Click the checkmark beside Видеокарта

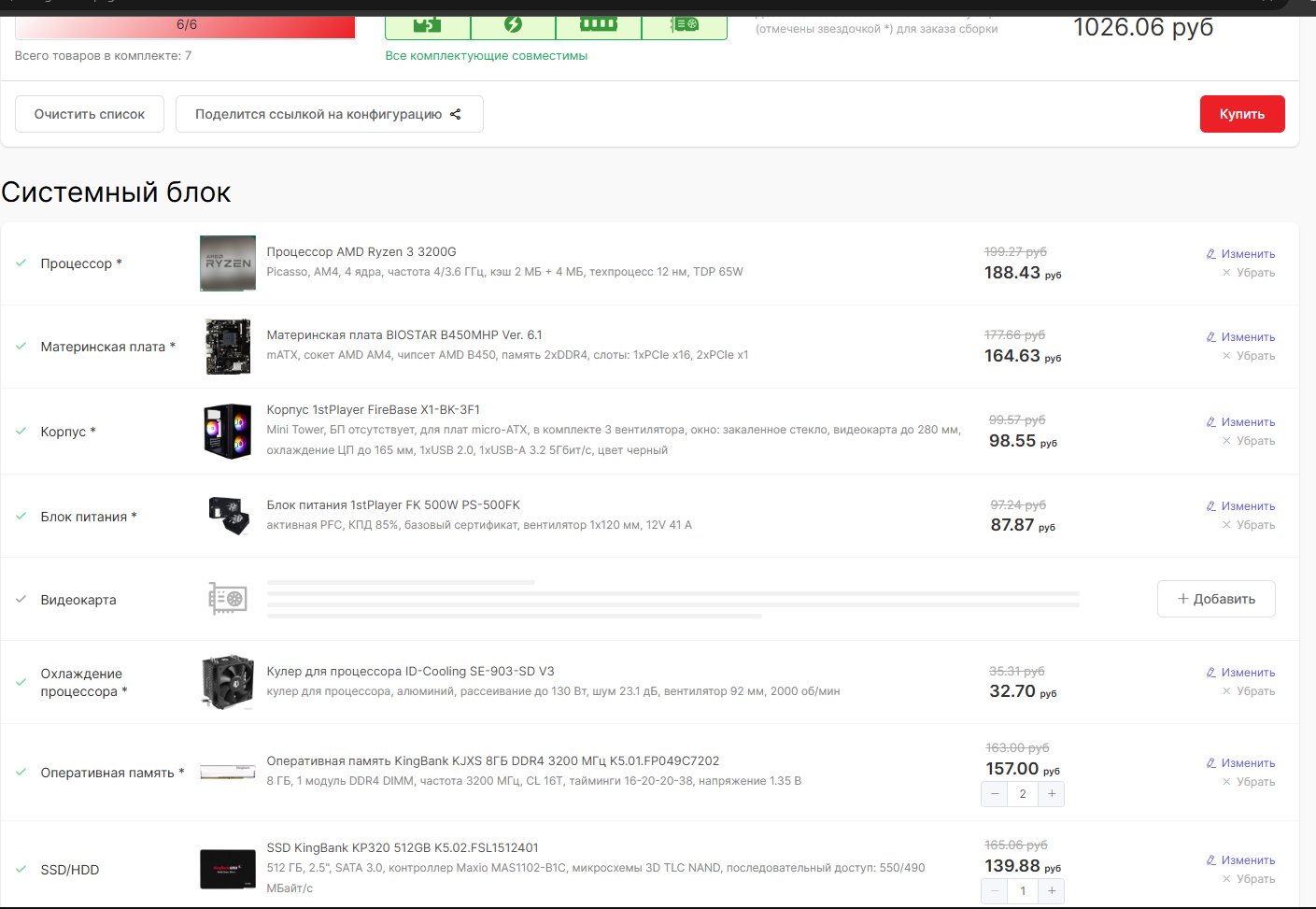[x=21, y=599]
